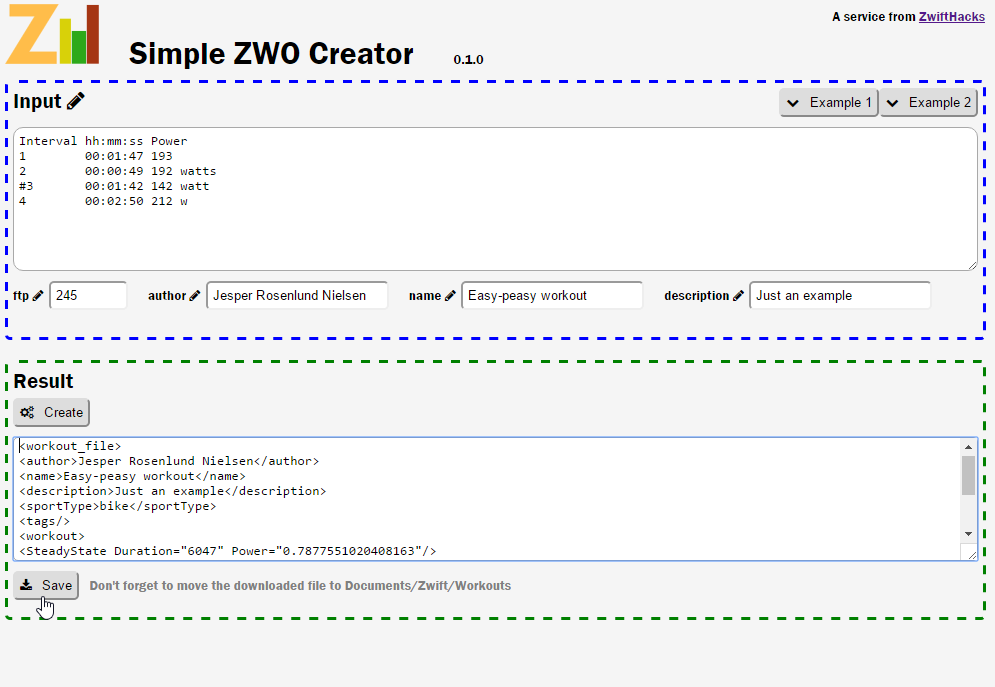
Task: Click the Create button
Action: tap(51, 412)
